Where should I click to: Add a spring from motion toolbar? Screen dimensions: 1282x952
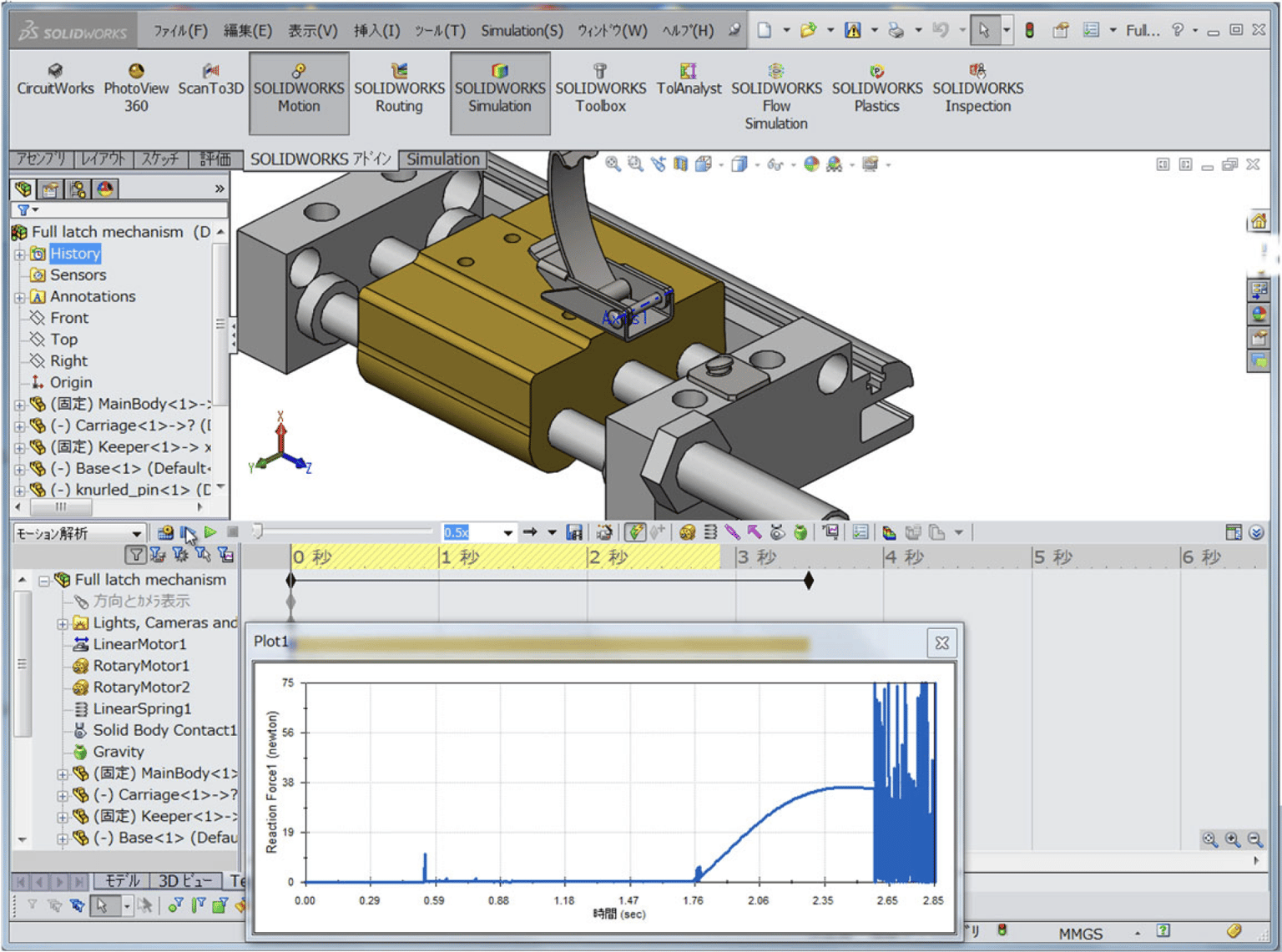[710, 532]
